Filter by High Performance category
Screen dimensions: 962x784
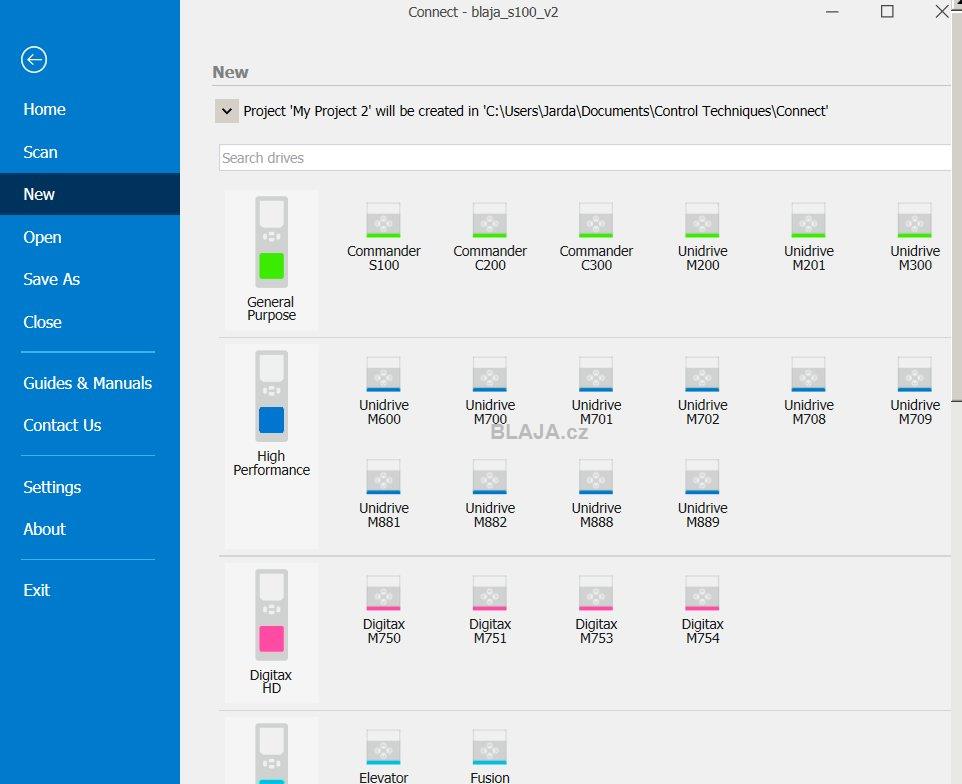(x=271, y=446)
